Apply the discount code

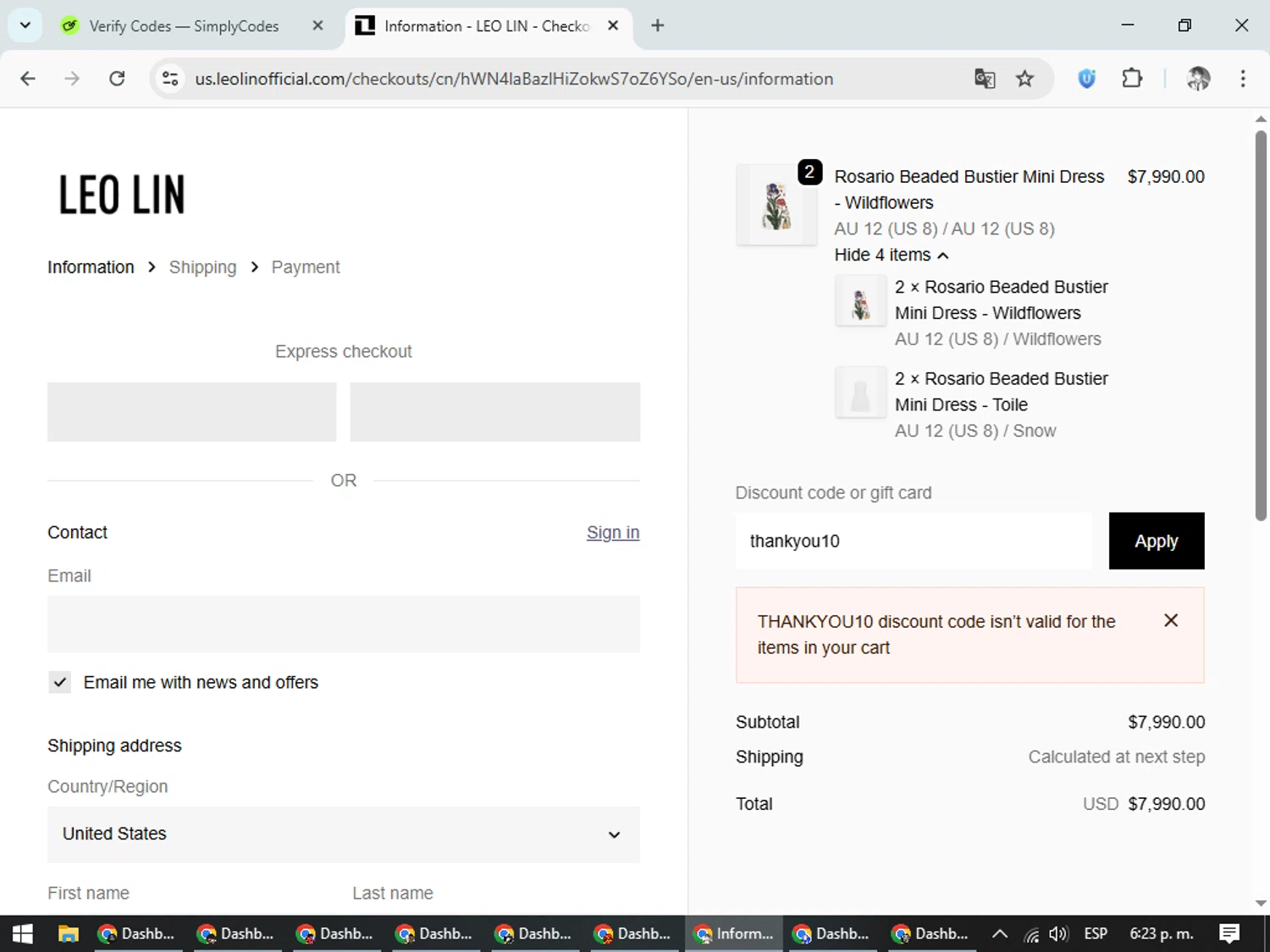point(1157,541)
